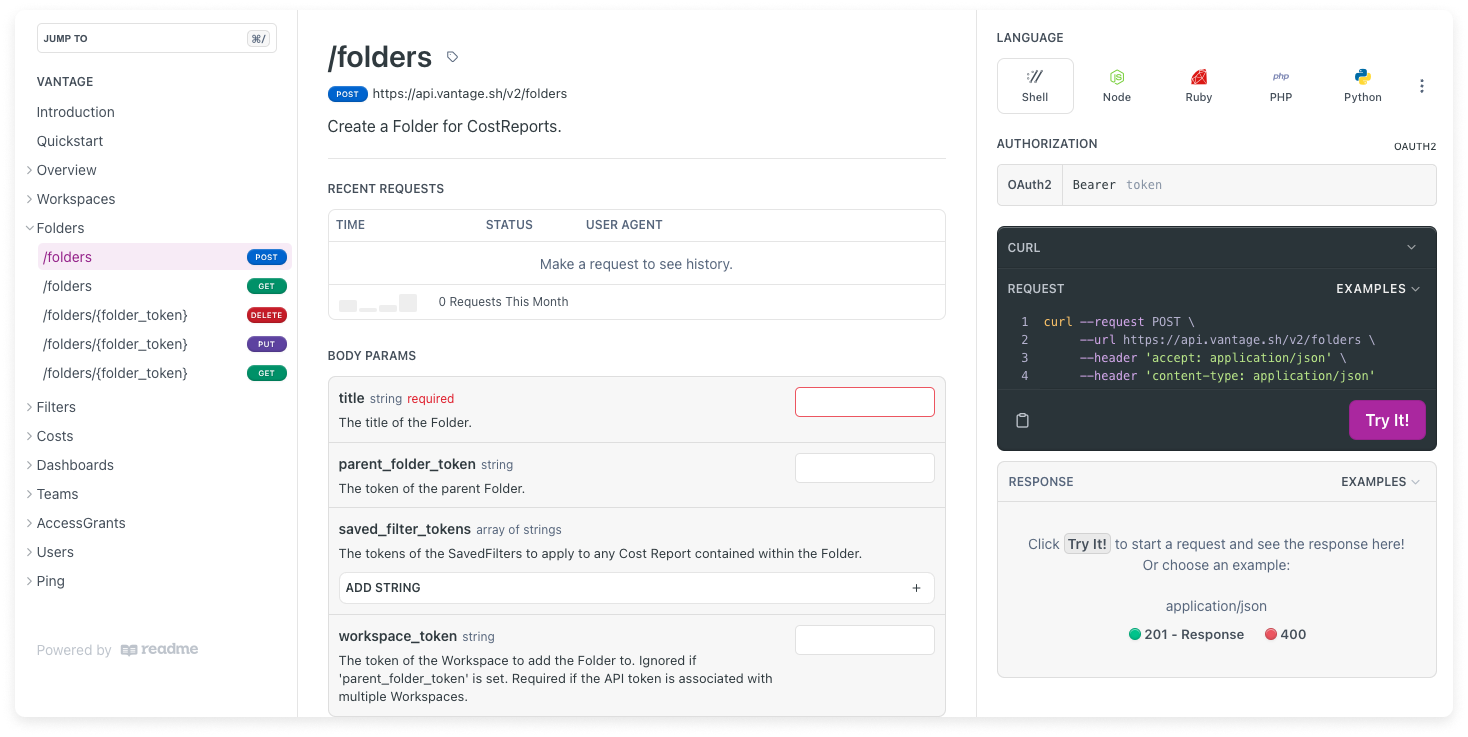
Task: Click the USER AGENT column header
Action: 624,225
